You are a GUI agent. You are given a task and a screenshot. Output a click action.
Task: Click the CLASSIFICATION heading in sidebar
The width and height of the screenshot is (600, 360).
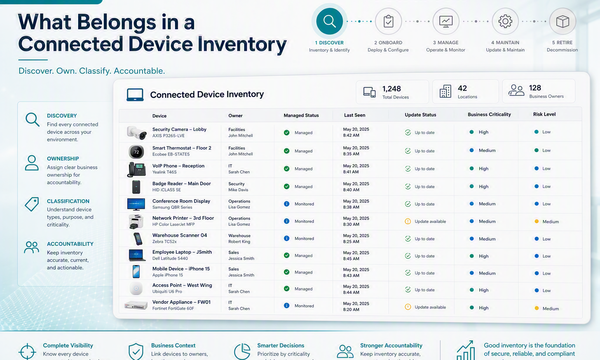coord(68,201)
